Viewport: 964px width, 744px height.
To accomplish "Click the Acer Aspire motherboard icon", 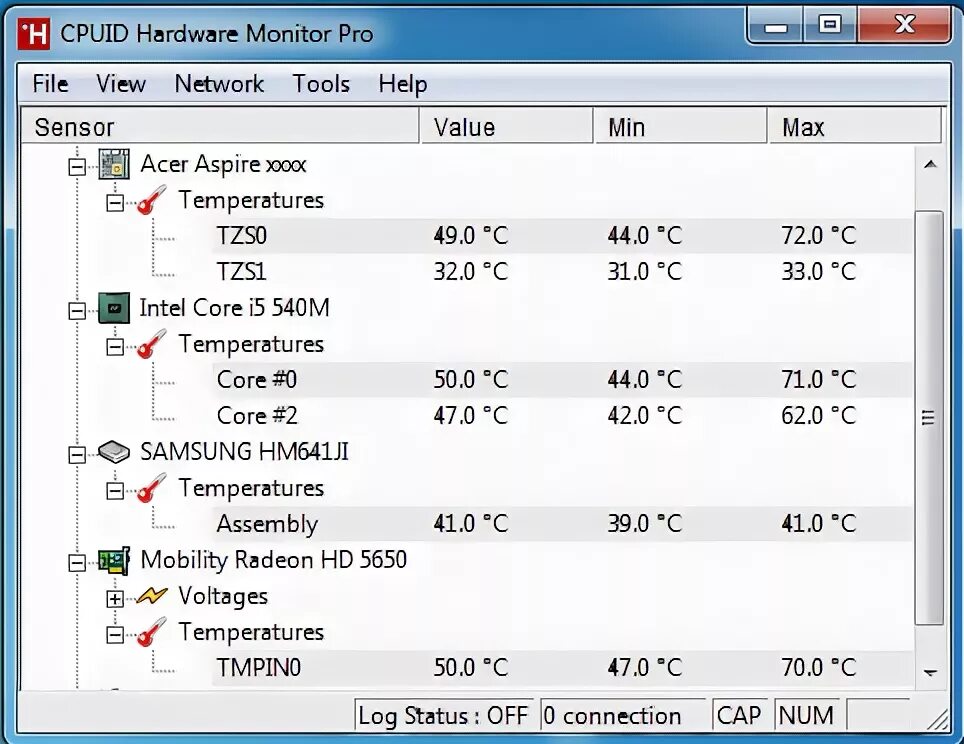I will 114,164.
